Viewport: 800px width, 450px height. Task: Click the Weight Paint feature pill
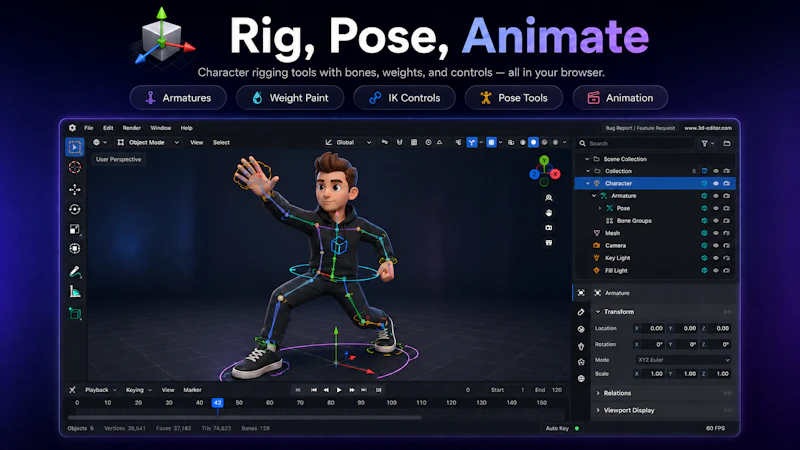pos(290,97)
